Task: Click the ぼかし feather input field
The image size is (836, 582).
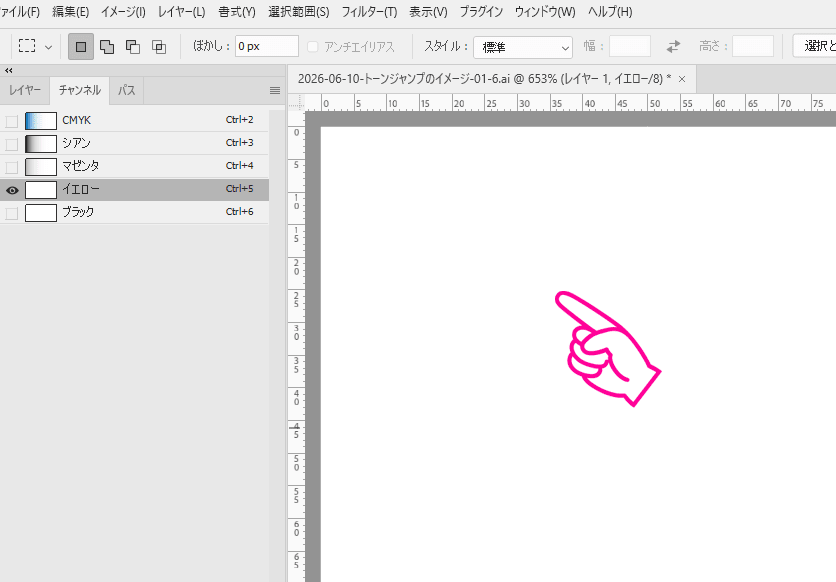Action: point(267,46)
